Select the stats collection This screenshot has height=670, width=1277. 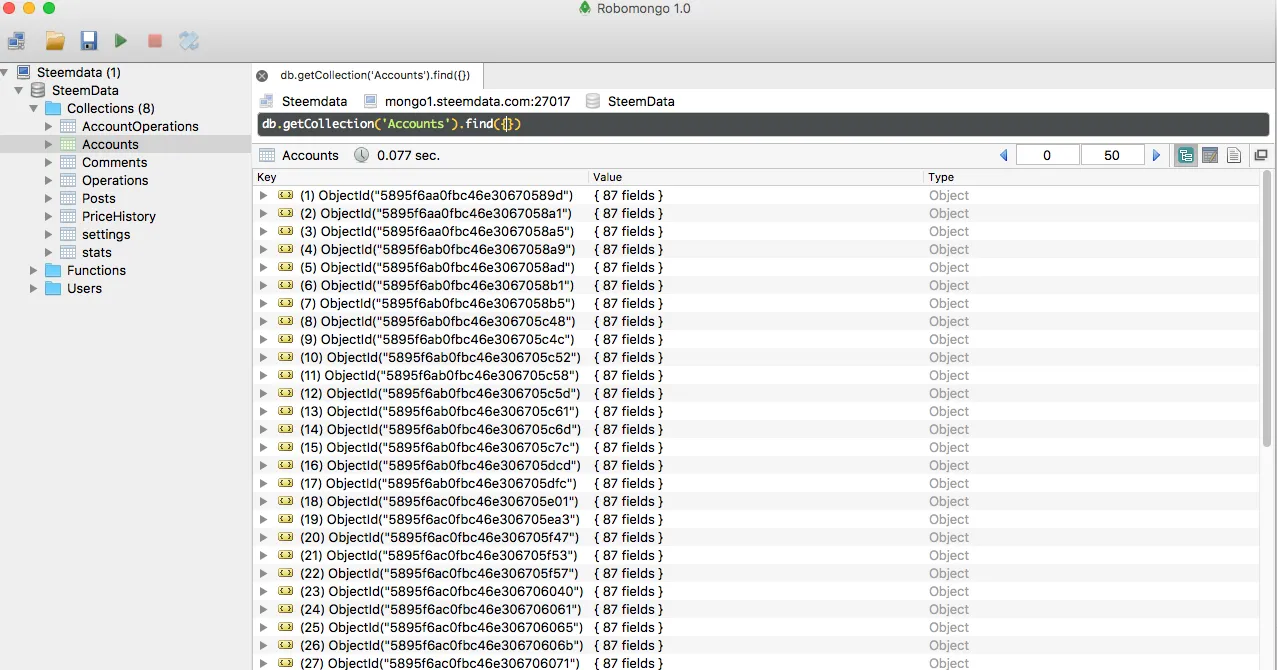[97, 252]
